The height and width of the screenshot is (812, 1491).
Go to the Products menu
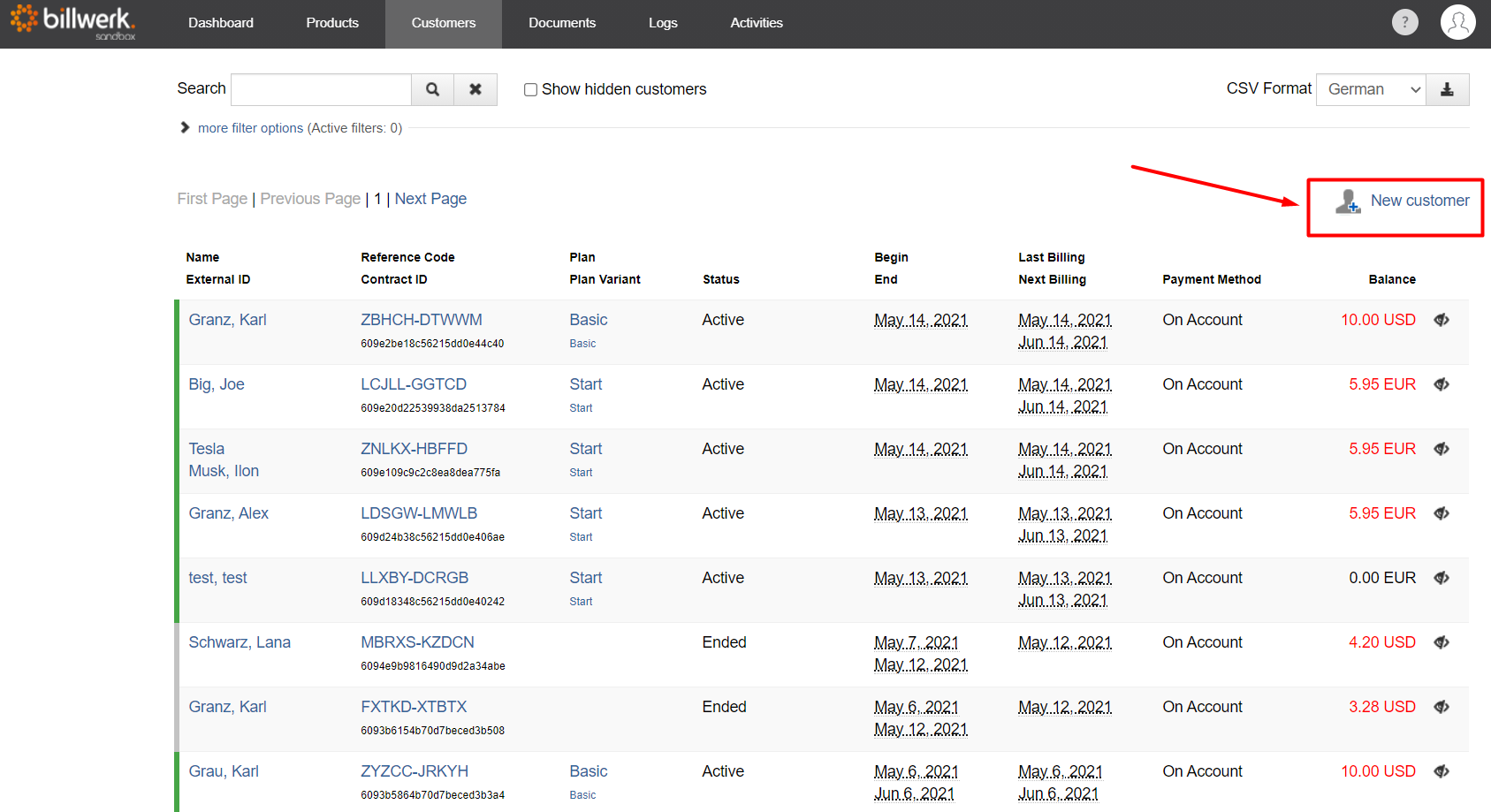coord(332,23)
